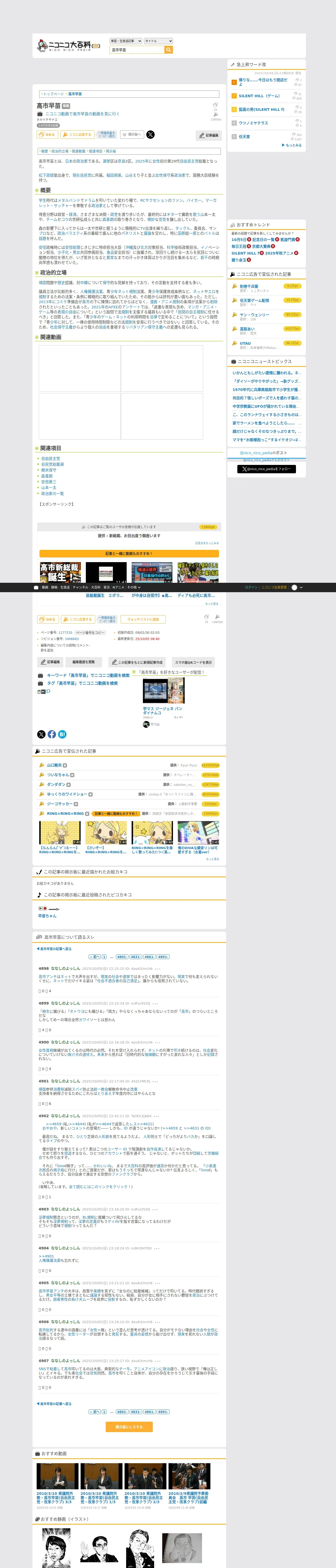This screenshot has height=1568, width=336.
Task: Open 安倍晋三 related item link
Action: pos(48,482)
